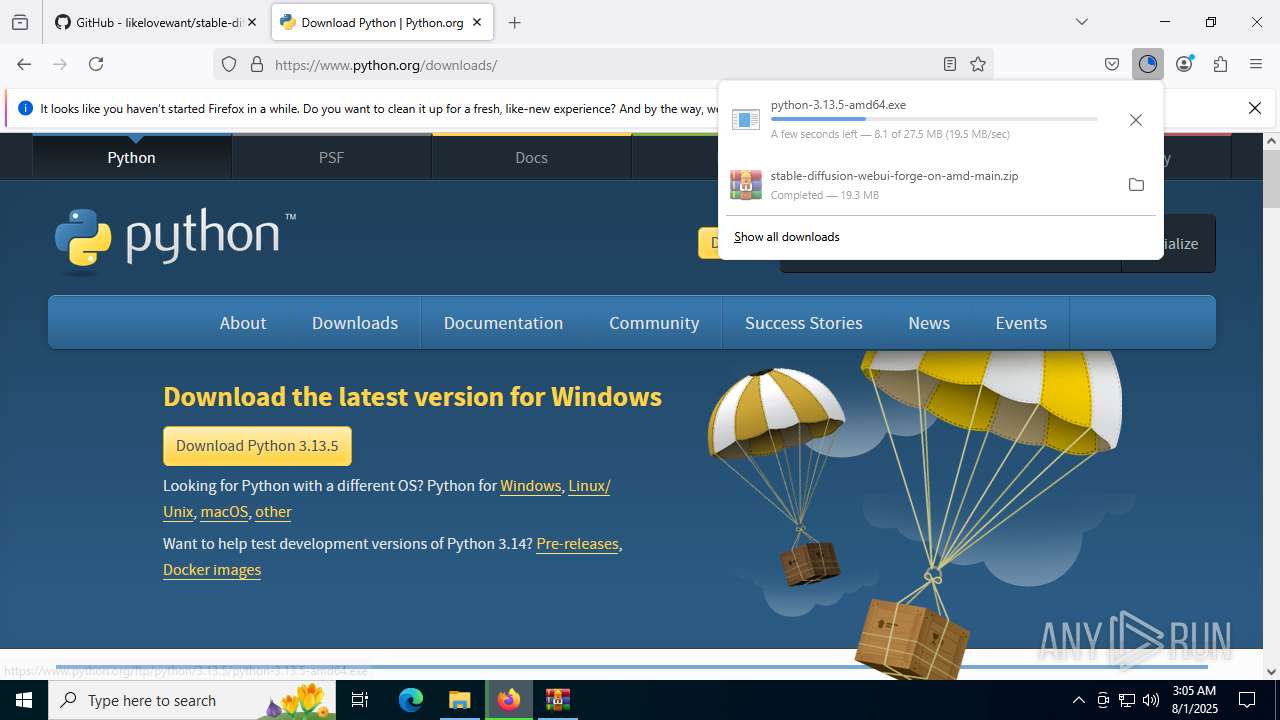Viewport: 1280px width, 720px height.
Task: Click the site security padlock icon
Action: [x=257, y=64]
